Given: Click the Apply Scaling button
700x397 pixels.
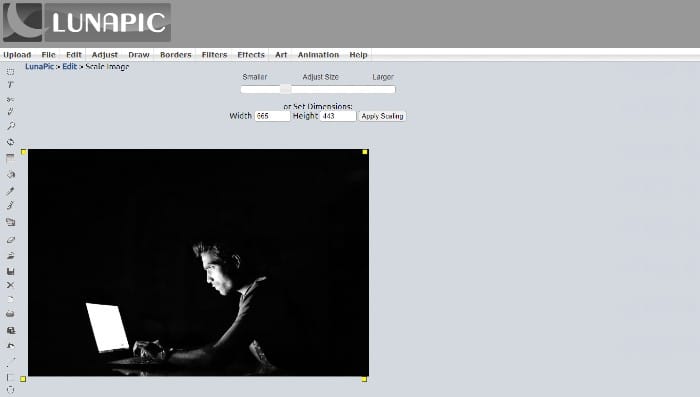Looking at the screenshot, I should [x=382, y=116].
